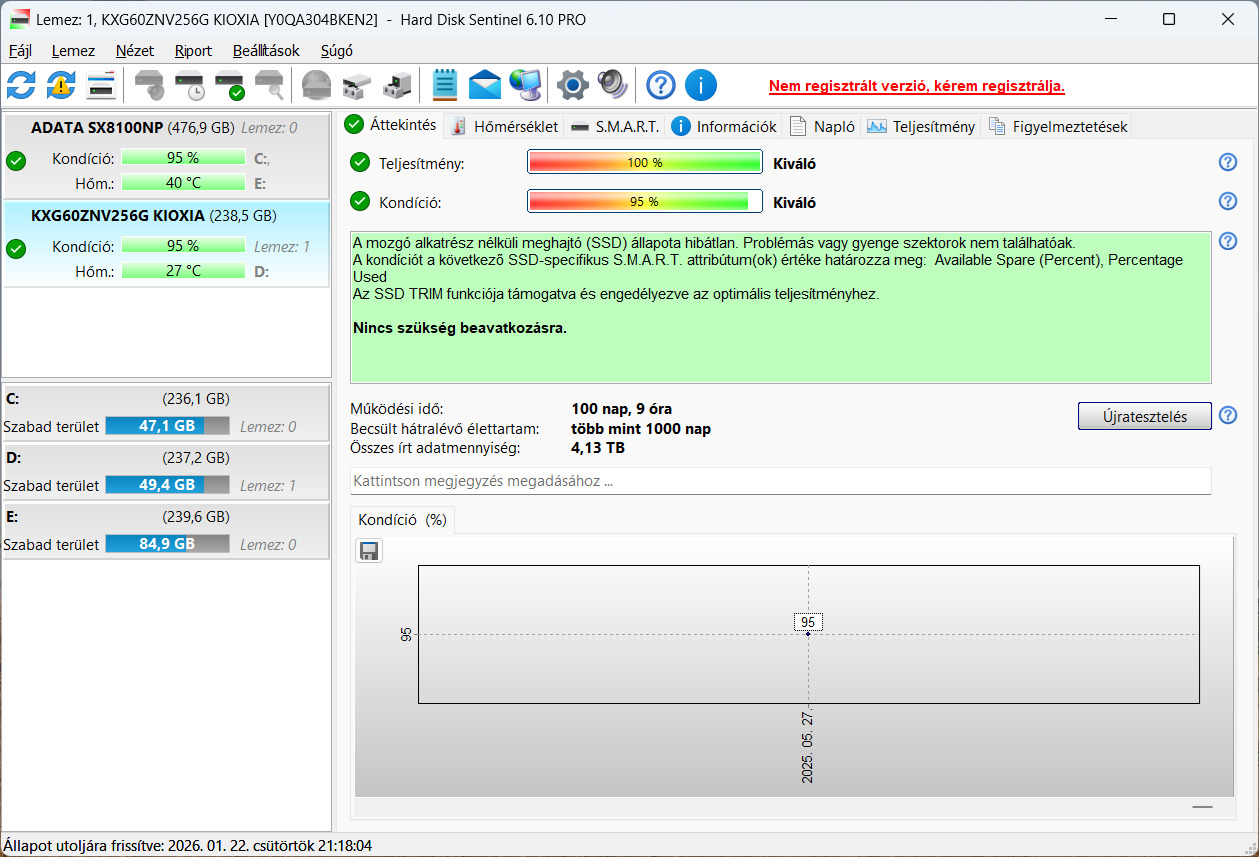Click the red unregistered version registration link
This screenshot has height=857, width=1259.
click(x=917, y=86)
